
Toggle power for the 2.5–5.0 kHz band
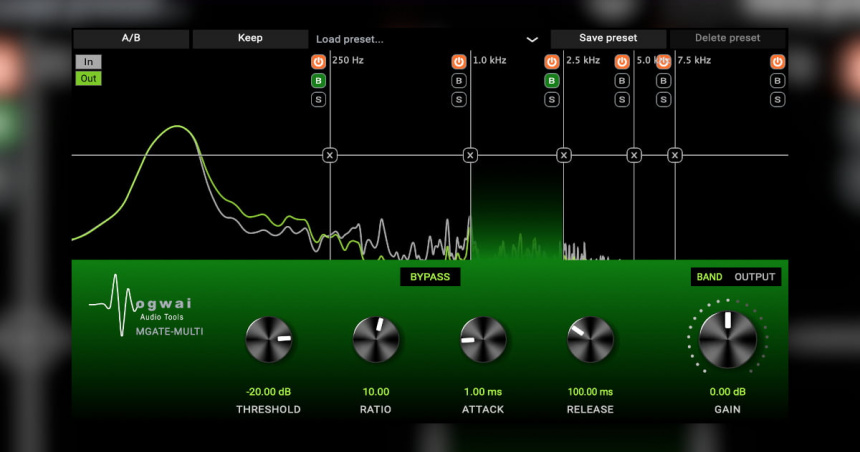pos(621,61)
